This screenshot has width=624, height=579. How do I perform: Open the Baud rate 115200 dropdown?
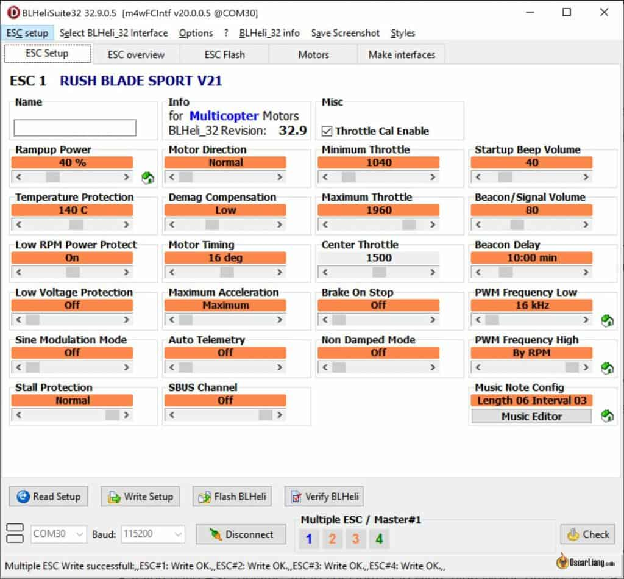[x=152, y=534]
